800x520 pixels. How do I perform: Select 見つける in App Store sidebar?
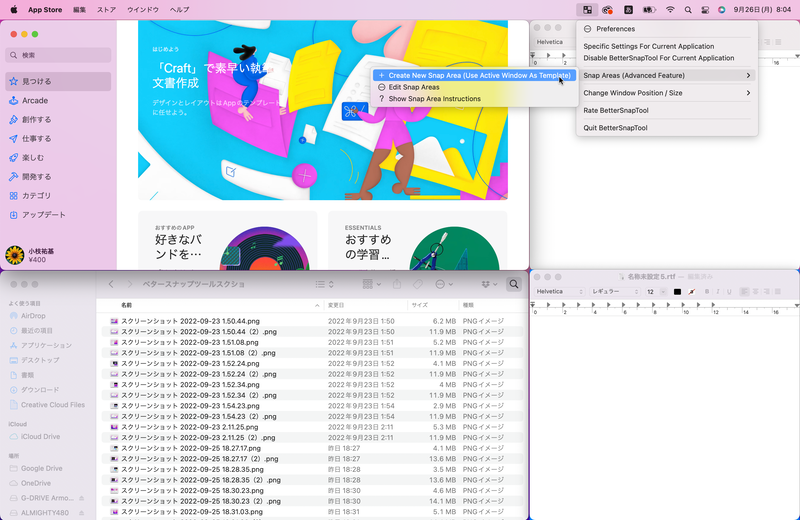click(58, 81)
